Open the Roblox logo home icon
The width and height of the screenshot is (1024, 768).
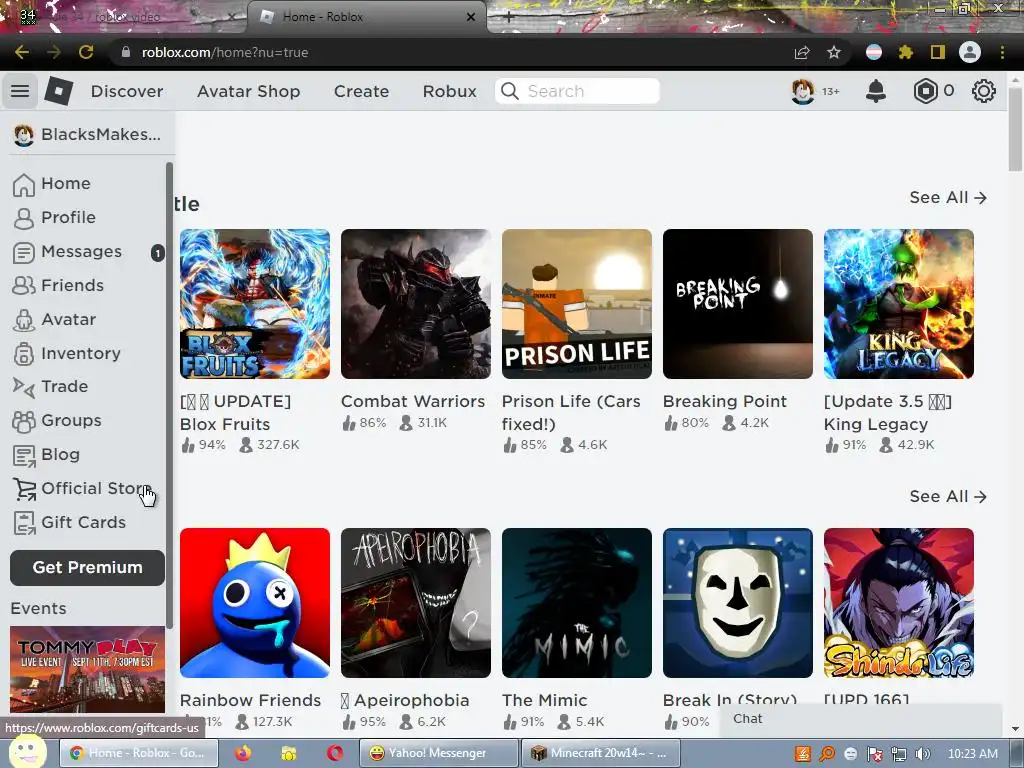59,91
